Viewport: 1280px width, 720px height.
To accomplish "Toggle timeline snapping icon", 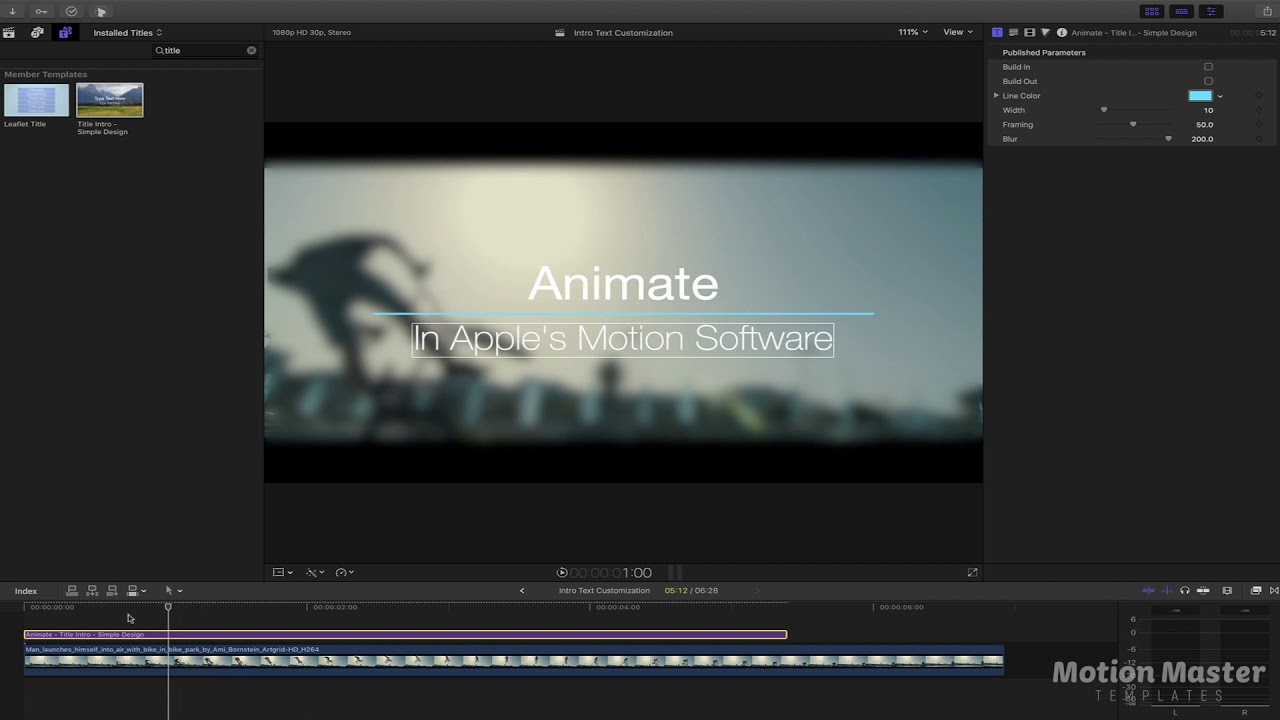I will pos(1203,591).
